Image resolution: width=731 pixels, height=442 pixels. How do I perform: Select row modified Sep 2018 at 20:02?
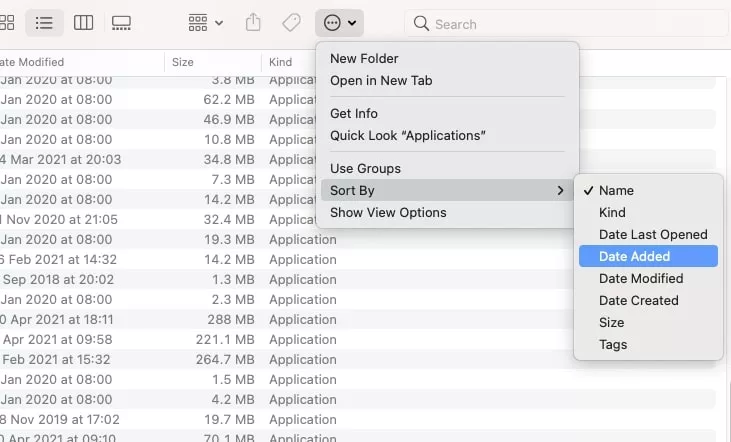click(358, 280)
